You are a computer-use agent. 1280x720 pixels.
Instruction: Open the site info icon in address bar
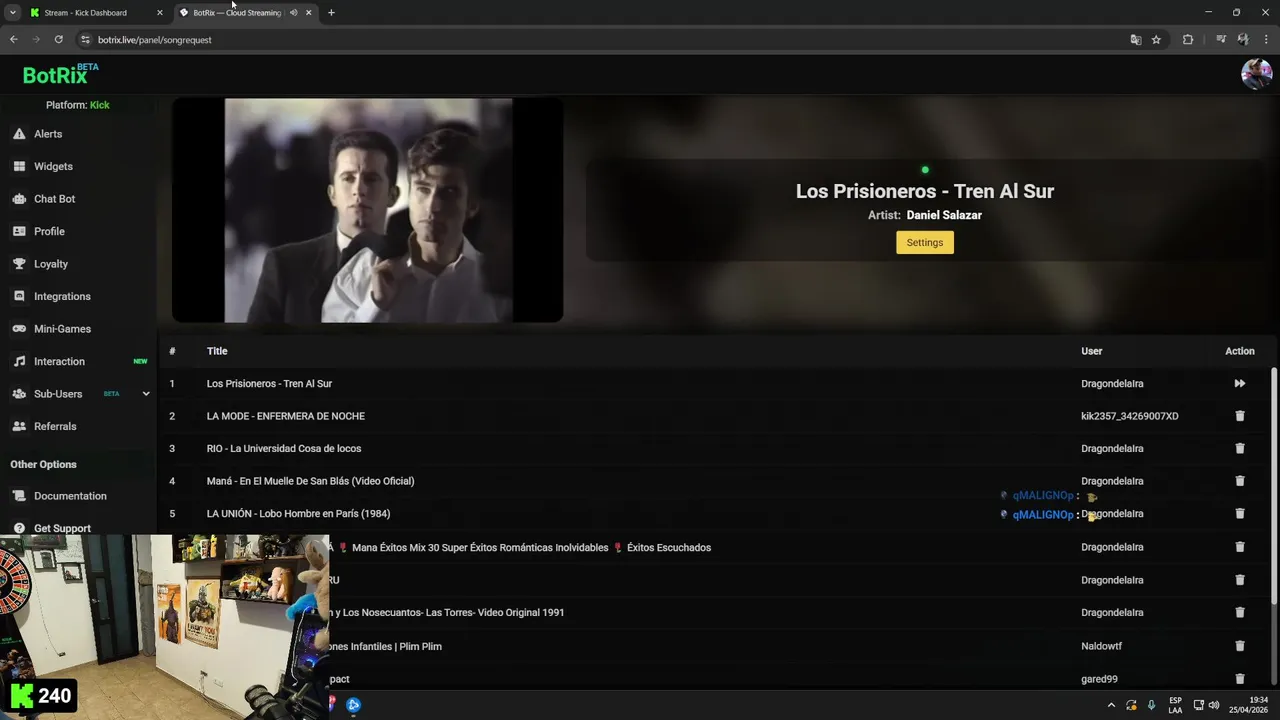[85, 40]
